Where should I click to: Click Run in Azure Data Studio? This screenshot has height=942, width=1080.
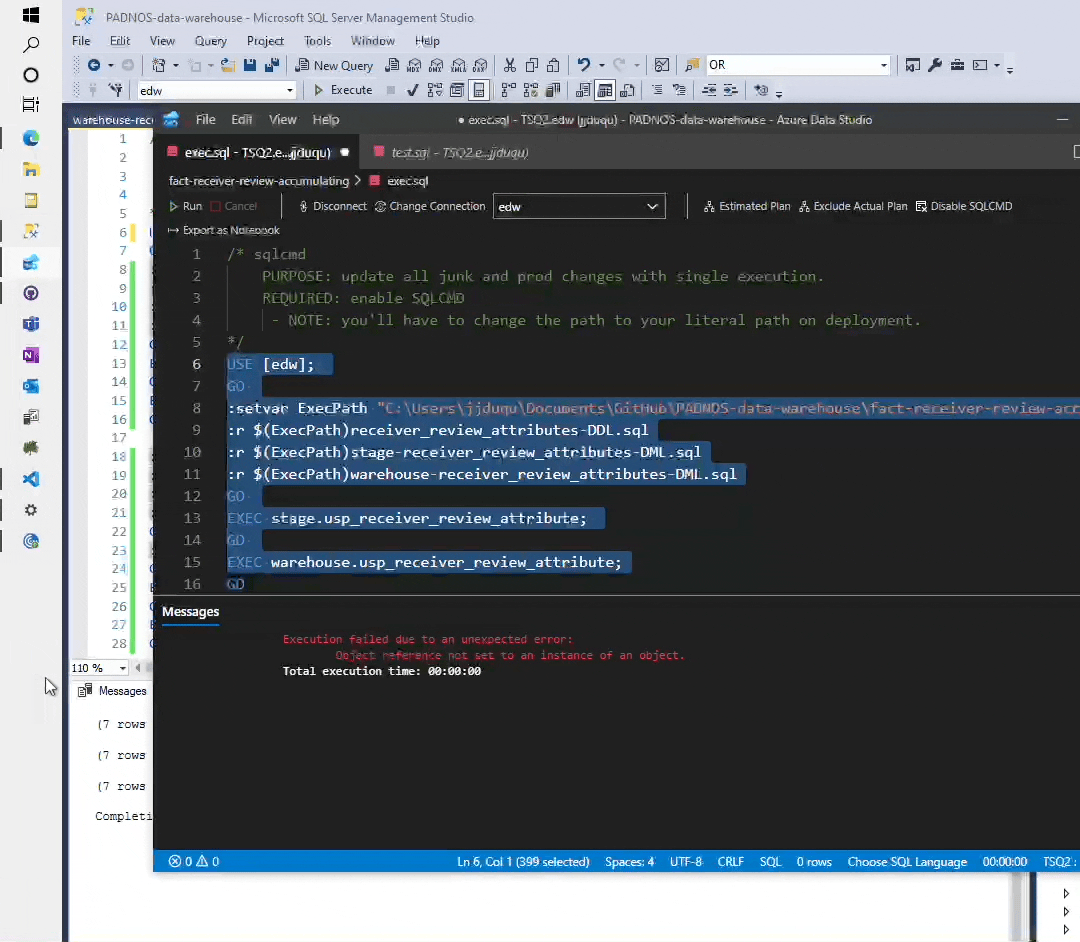(x=185, y=206)
